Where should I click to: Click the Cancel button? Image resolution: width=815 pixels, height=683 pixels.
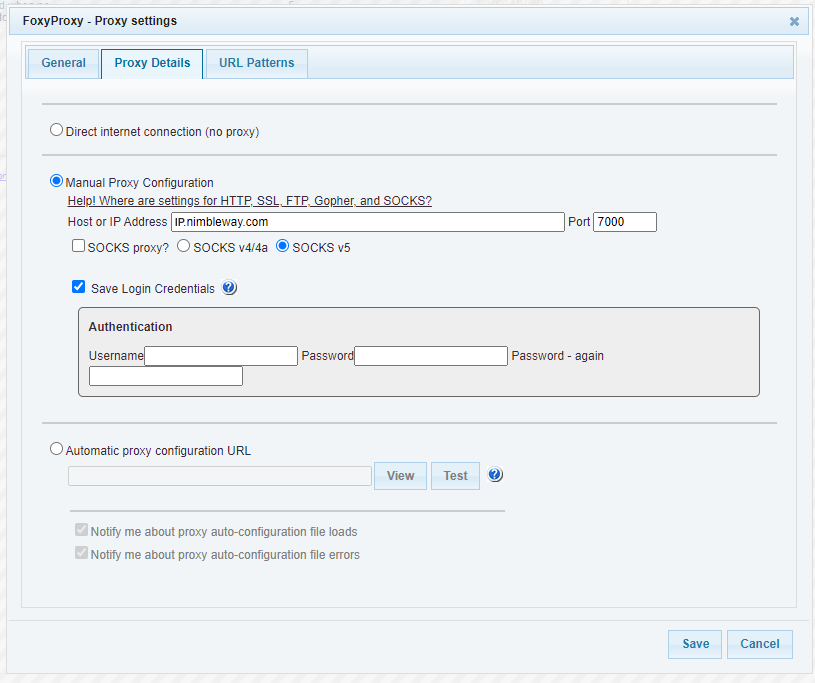pyautogui.click(x=759, y=644)
